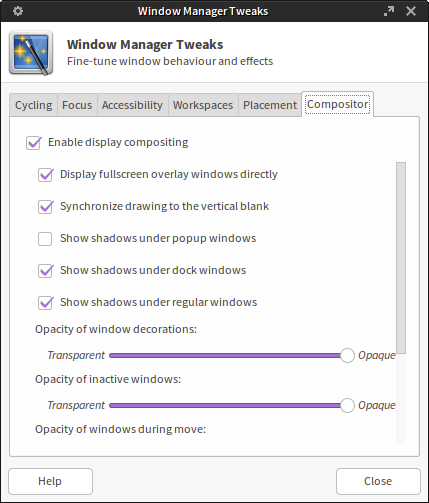This screenshot has width=429, height=503.
Task: Click the Window Manager Tweaks wand icon
Action: pyautogui.click(x=31, y=53)
